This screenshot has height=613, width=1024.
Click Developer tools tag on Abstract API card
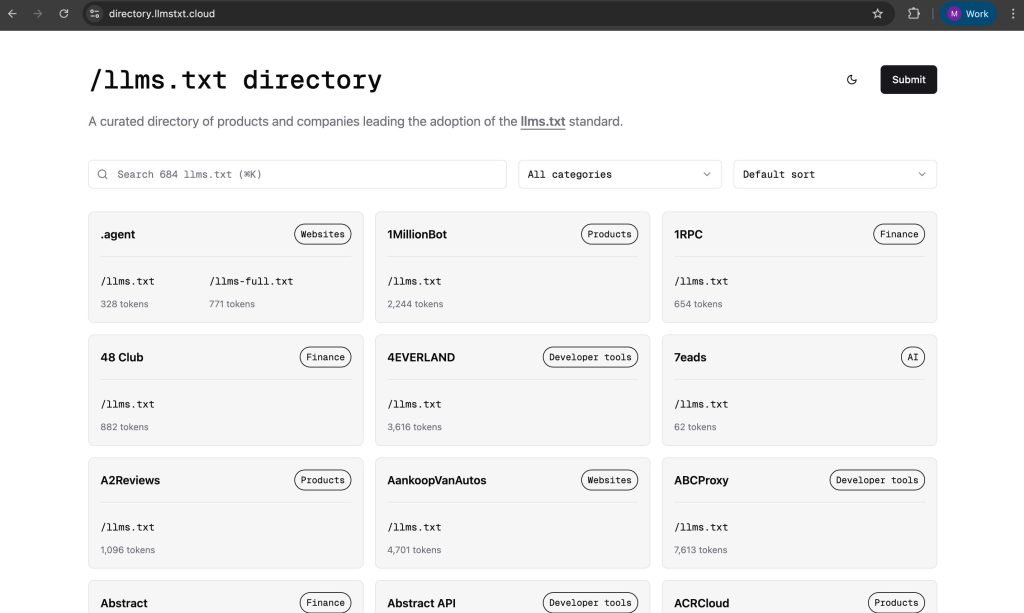click(590, 603)
